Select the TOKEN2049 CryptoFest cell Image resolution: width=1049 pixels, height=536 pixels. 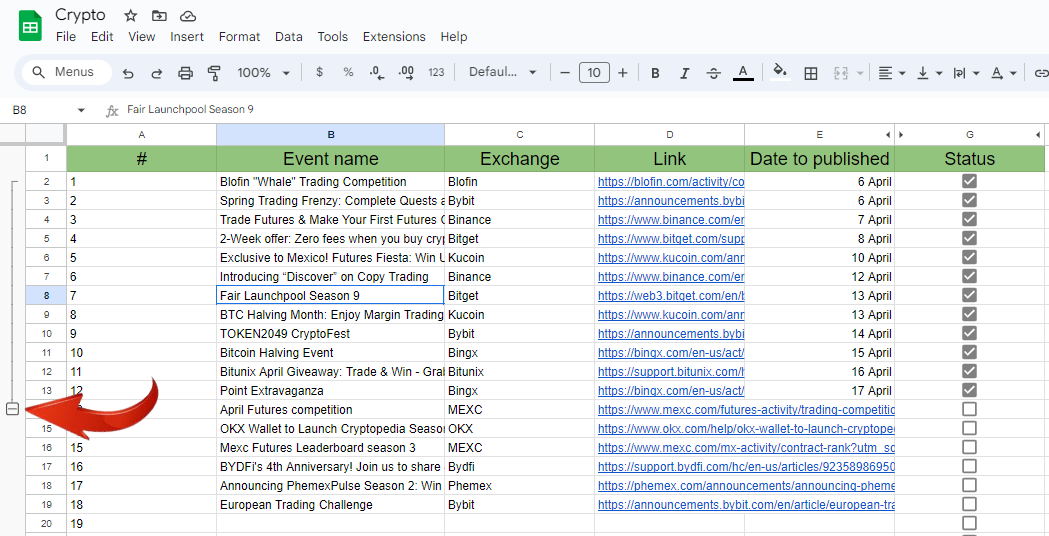point(330,333)
